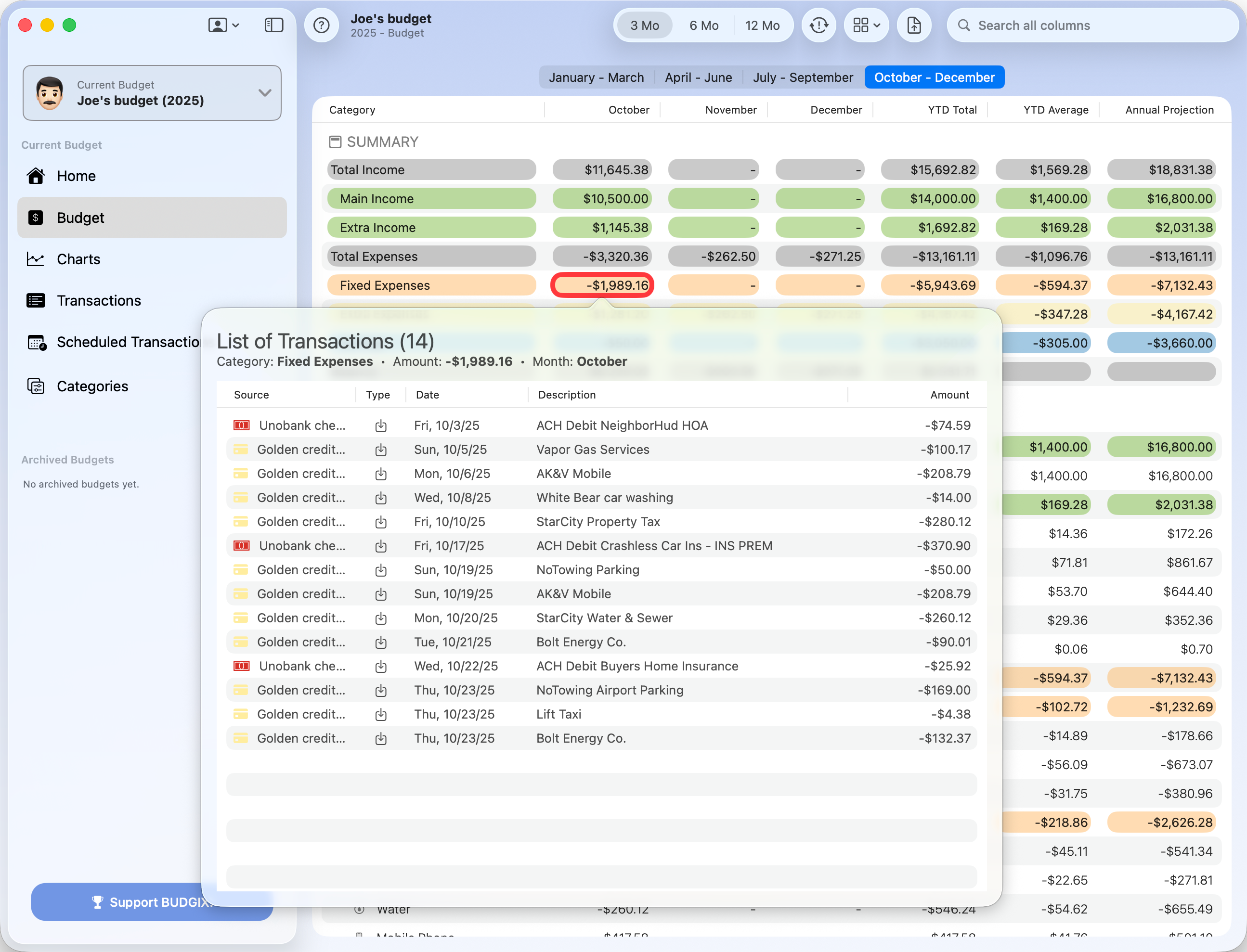Select the July - September tab

coord(803,77)
